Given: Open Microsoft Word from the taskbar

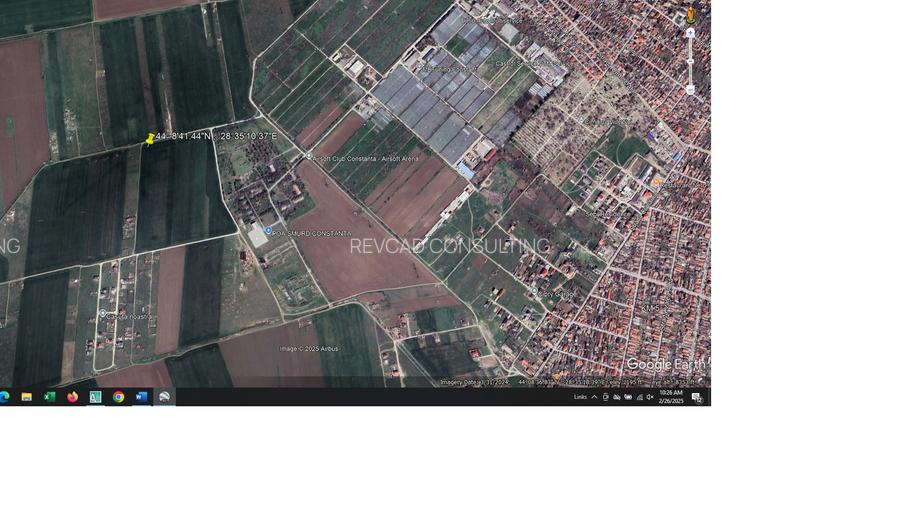Looking at the screenshot, I should 141,397.
